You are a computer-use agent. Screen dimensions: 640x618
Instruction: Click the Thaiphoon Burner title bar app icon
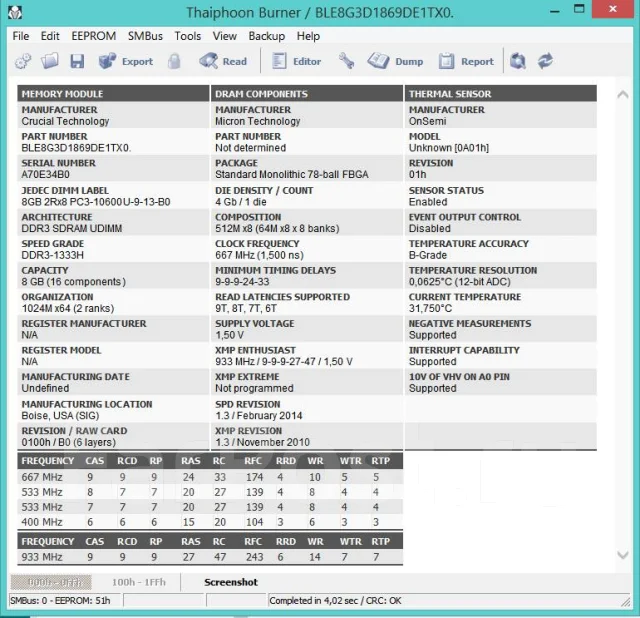[15, 13]
